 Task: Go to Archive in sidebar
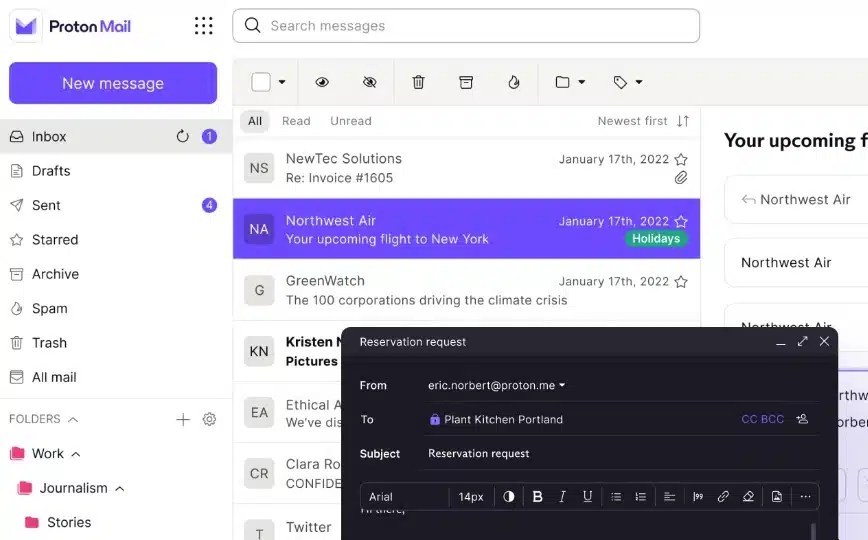click(55, 274)
